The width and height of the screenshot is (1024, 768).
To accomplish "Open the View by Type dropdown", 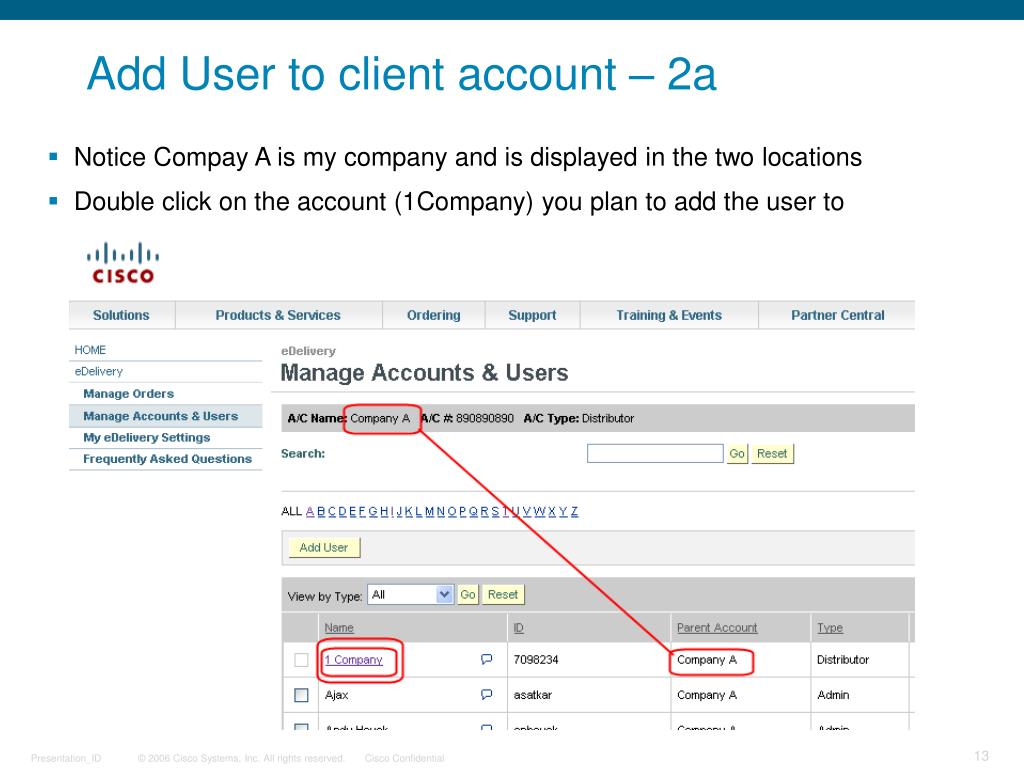I will point(410,594).
